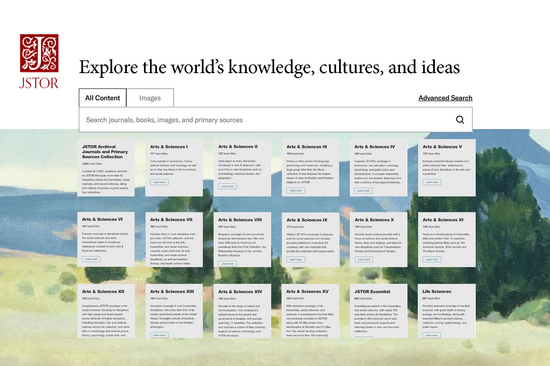Click Learn more on Arts & Sciences V
Image resolution: width=550 pixels, height=366 pixels.
point(432,182)
